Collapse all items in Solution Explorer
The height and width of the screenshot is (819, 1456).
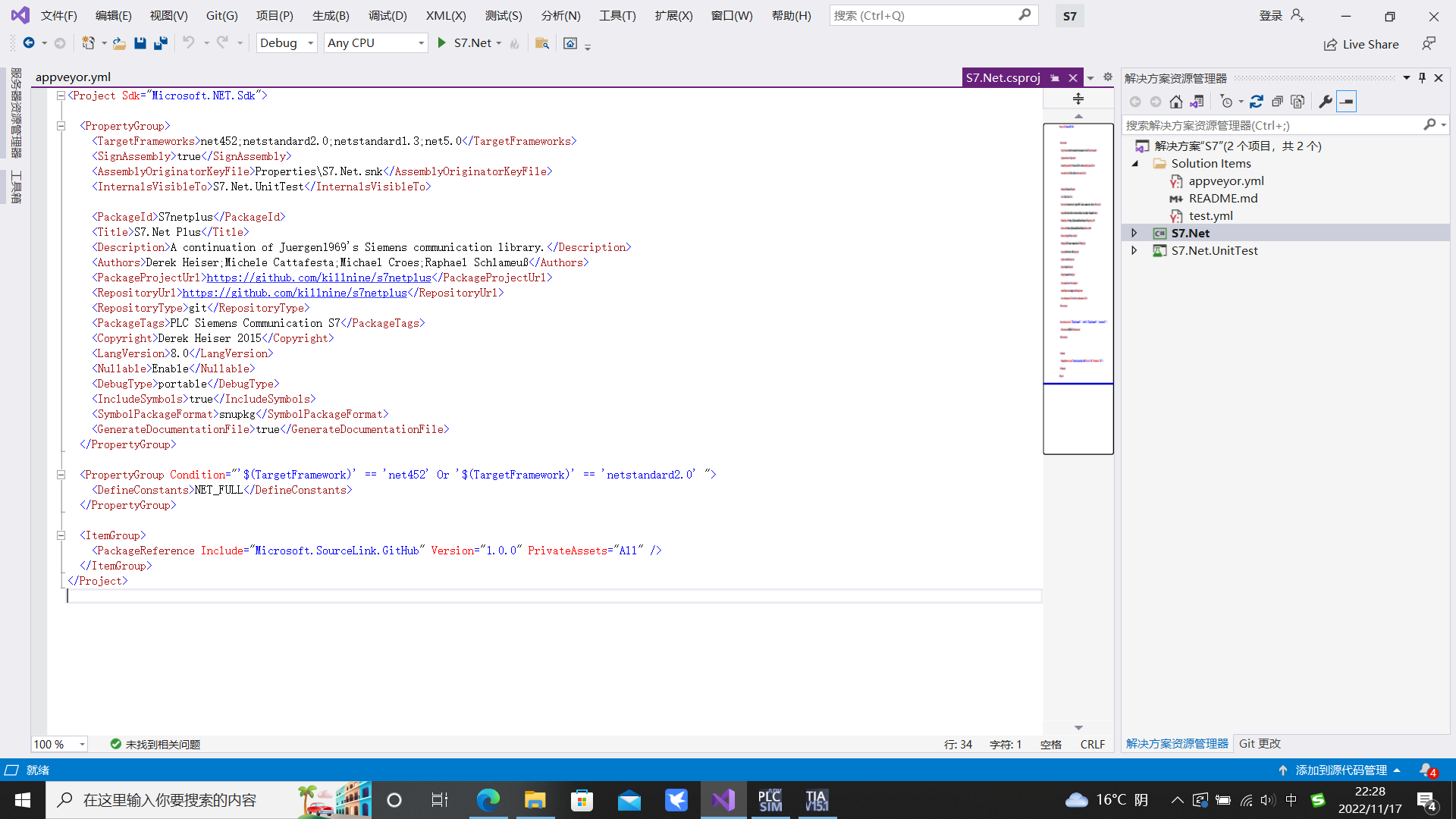tap(1277, 101)
